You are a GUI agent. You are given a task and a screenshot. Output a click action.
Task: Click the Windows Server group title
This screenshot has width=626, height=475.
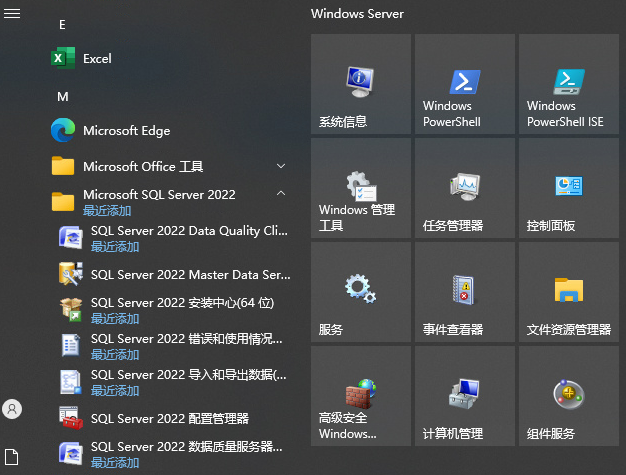pyautogui.click(x=357, y=14)
